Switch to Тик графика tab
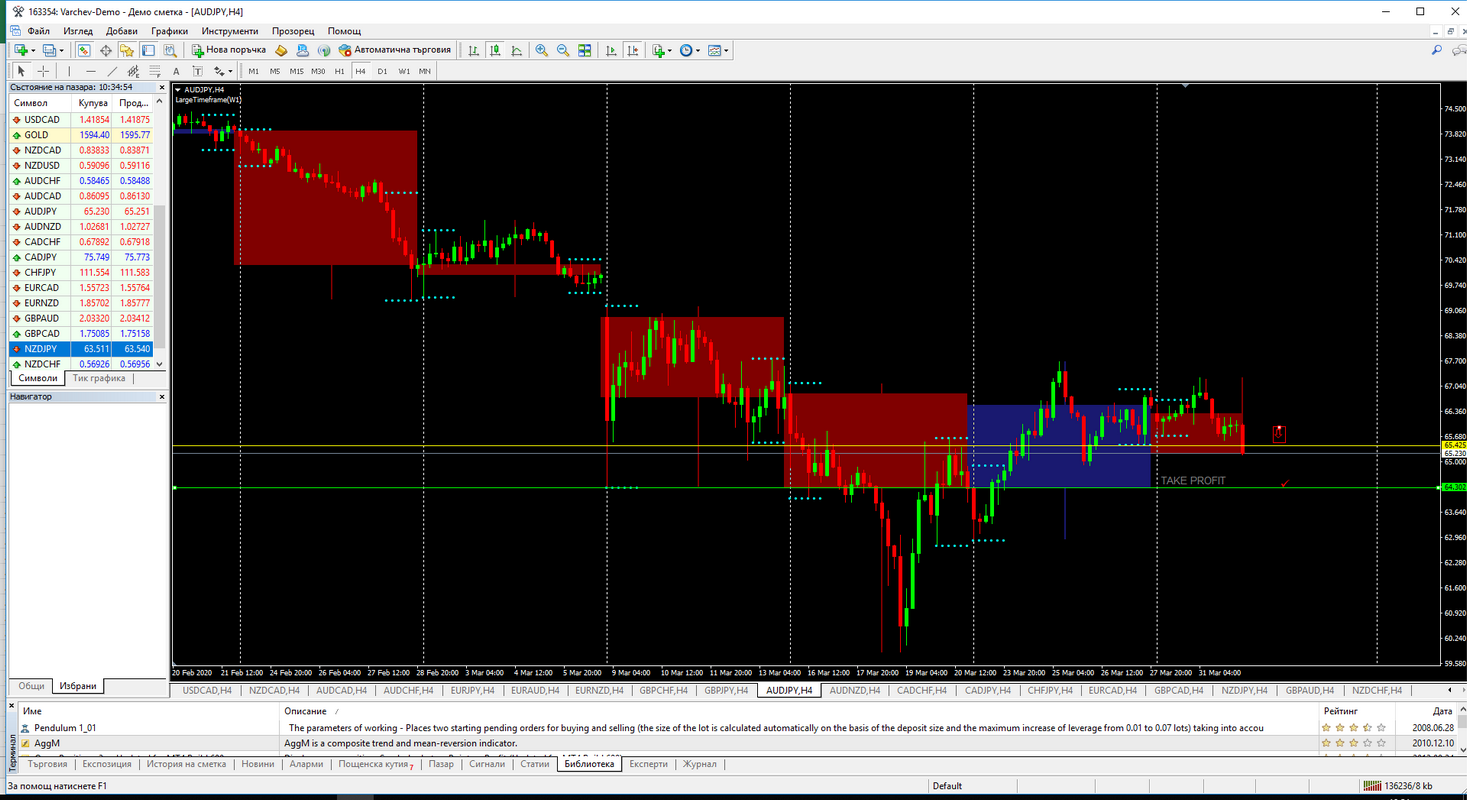The image size is (1479, 800). point(99,378)
